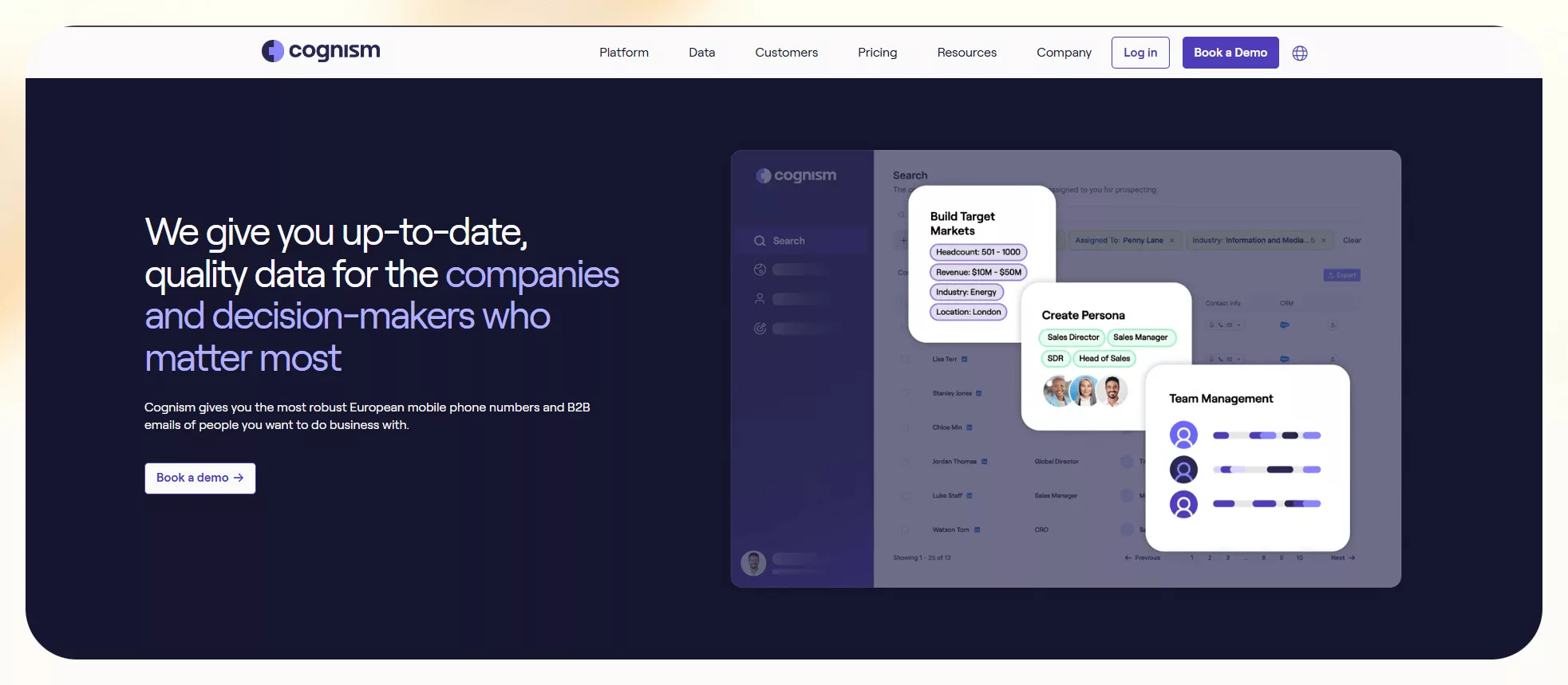Image resolution: width=1568 pixels, height=685 pixels.
Task: Click the Cognism logo in the header
Action: (321, 51)
